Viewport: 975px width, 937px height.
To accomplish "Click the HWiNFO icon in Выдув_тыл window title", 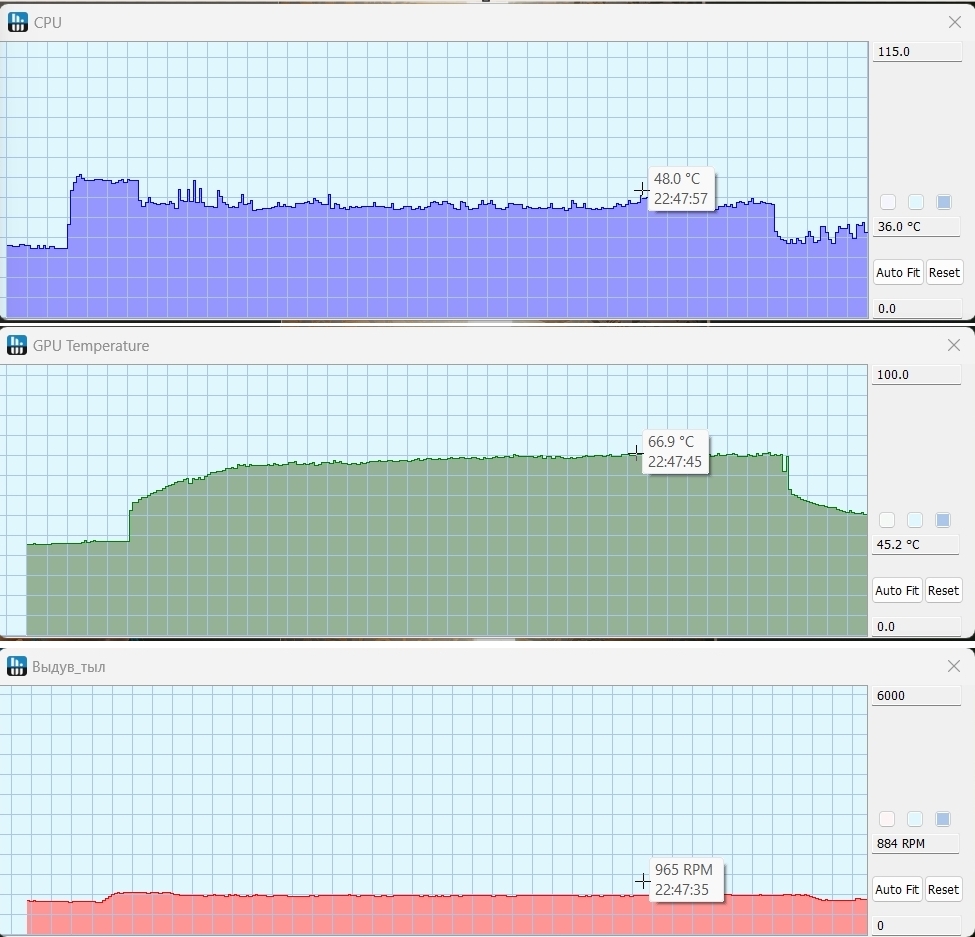I will [17, 666].
